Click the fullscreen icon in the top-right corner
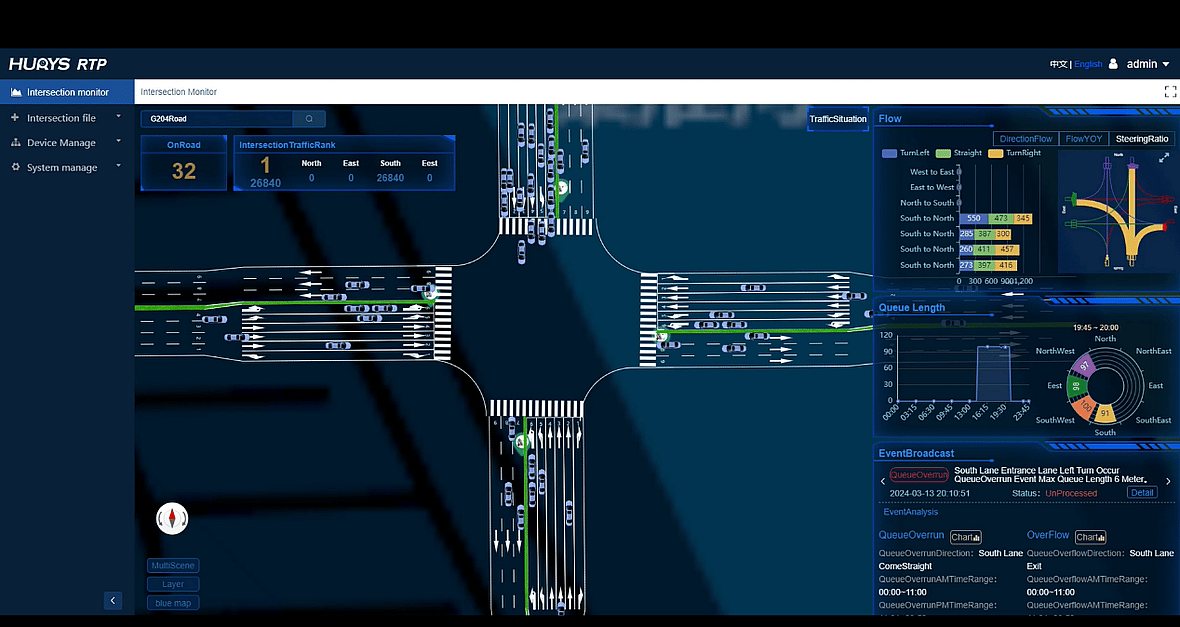1180x627 pixels. point(1170,91)
